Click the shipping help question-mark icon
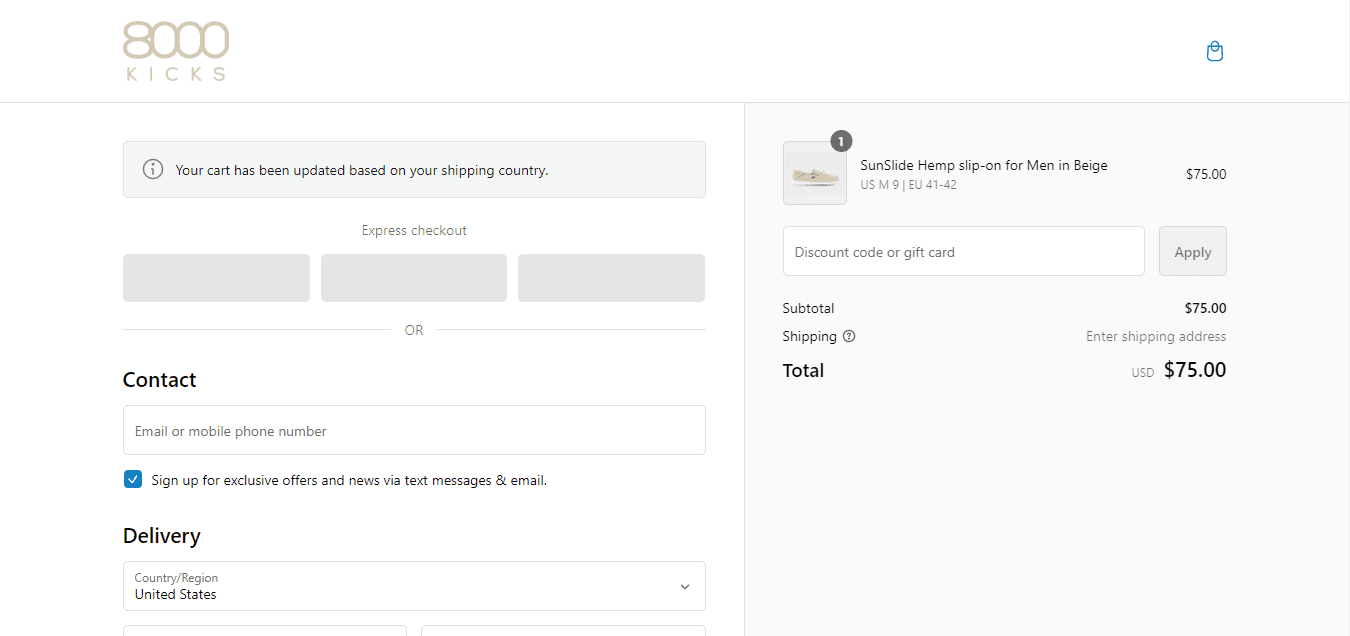 [849, 336]
